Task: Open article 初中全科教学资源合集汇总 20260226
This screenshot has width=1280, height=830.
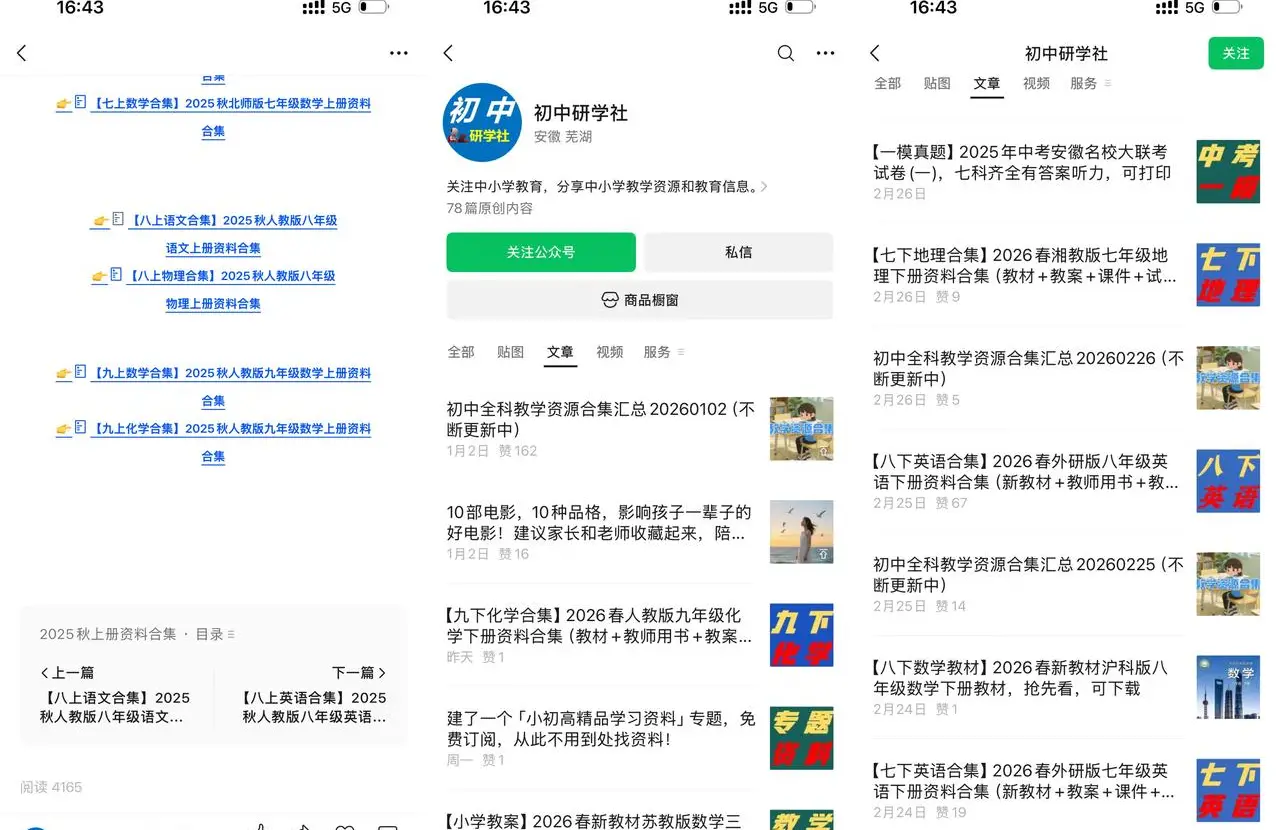Action: pyautogui.click(x=1028, y=368)
